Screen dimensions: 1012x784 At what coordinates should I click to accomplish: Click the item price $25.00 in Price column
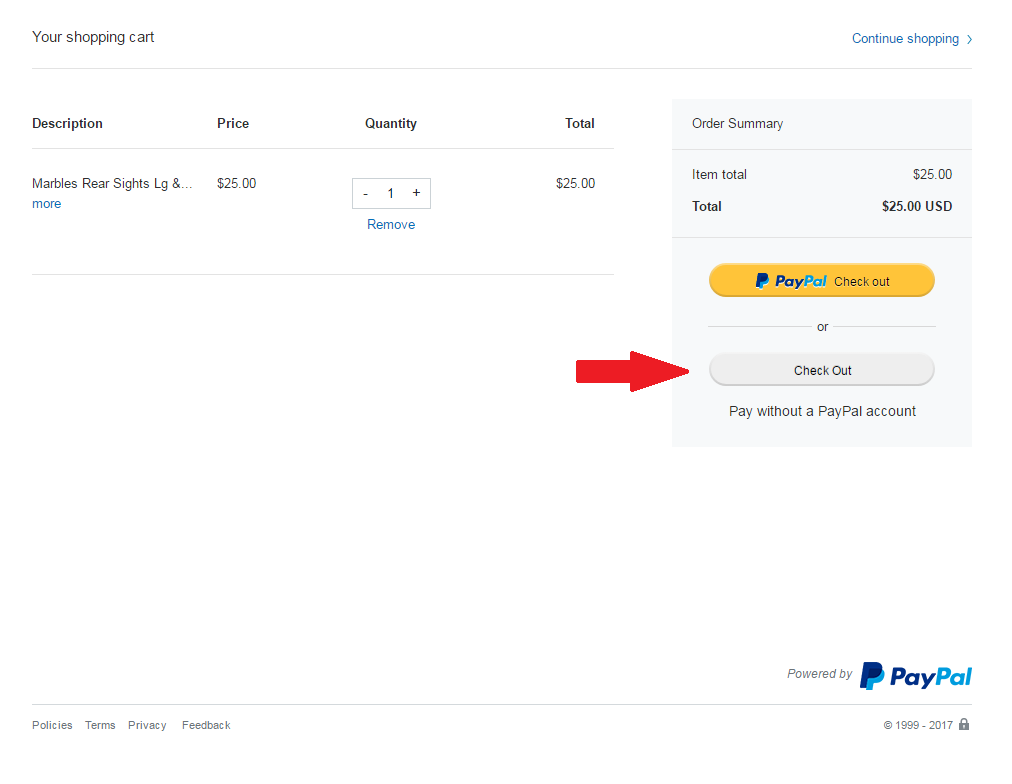tap(236, 183)
